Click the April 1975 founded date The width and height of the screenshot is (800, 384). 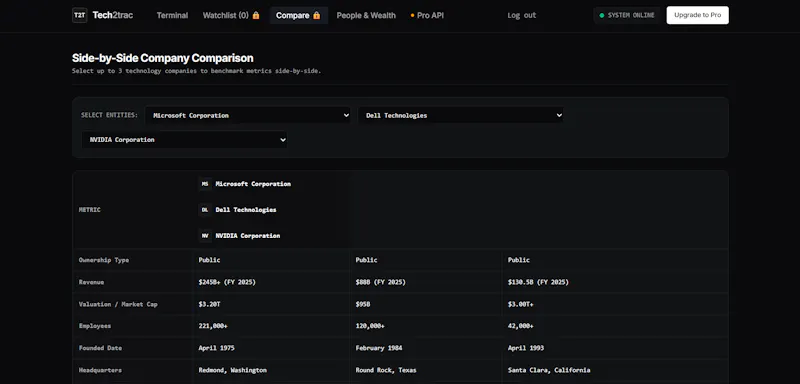coord(216,348)
